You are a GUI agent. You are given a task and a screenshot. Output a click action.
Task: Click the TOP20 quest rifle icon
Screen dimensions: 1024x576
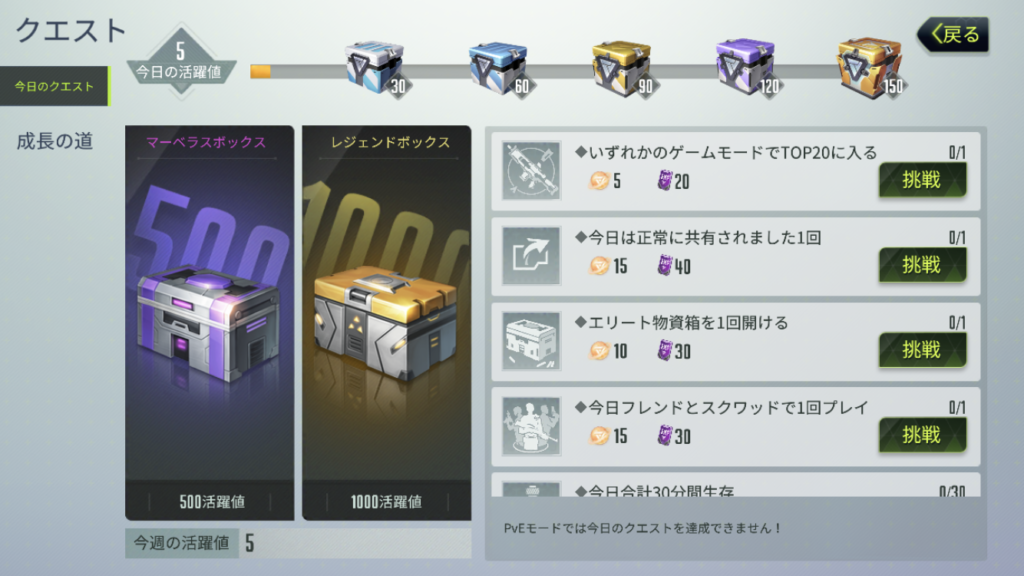[531, 170]
